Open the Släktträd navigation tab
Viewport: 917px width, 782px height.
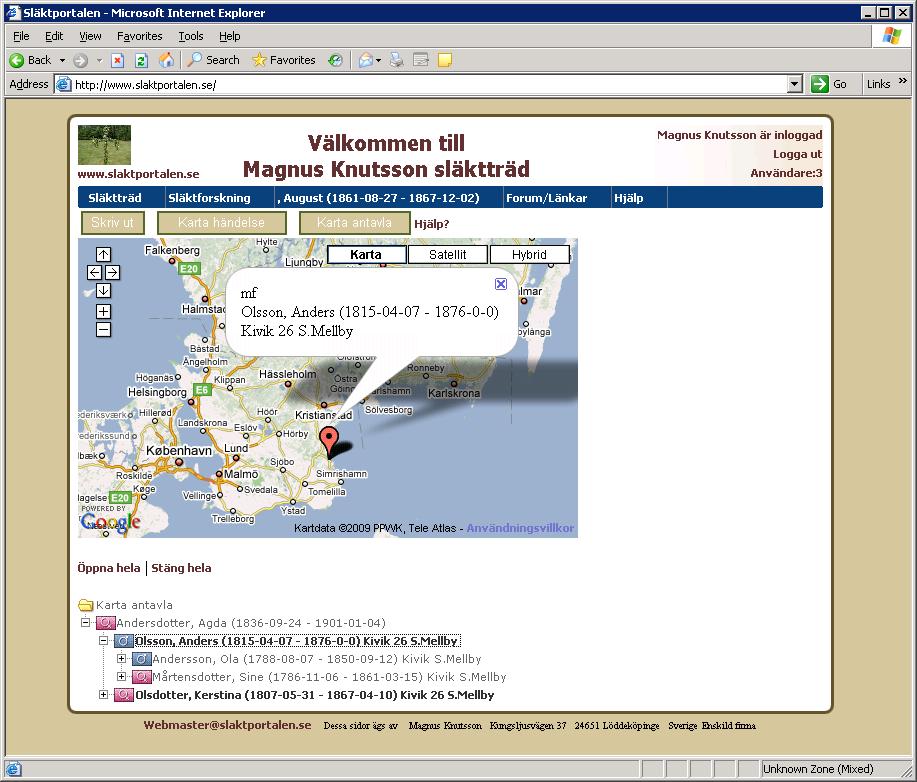115,198
